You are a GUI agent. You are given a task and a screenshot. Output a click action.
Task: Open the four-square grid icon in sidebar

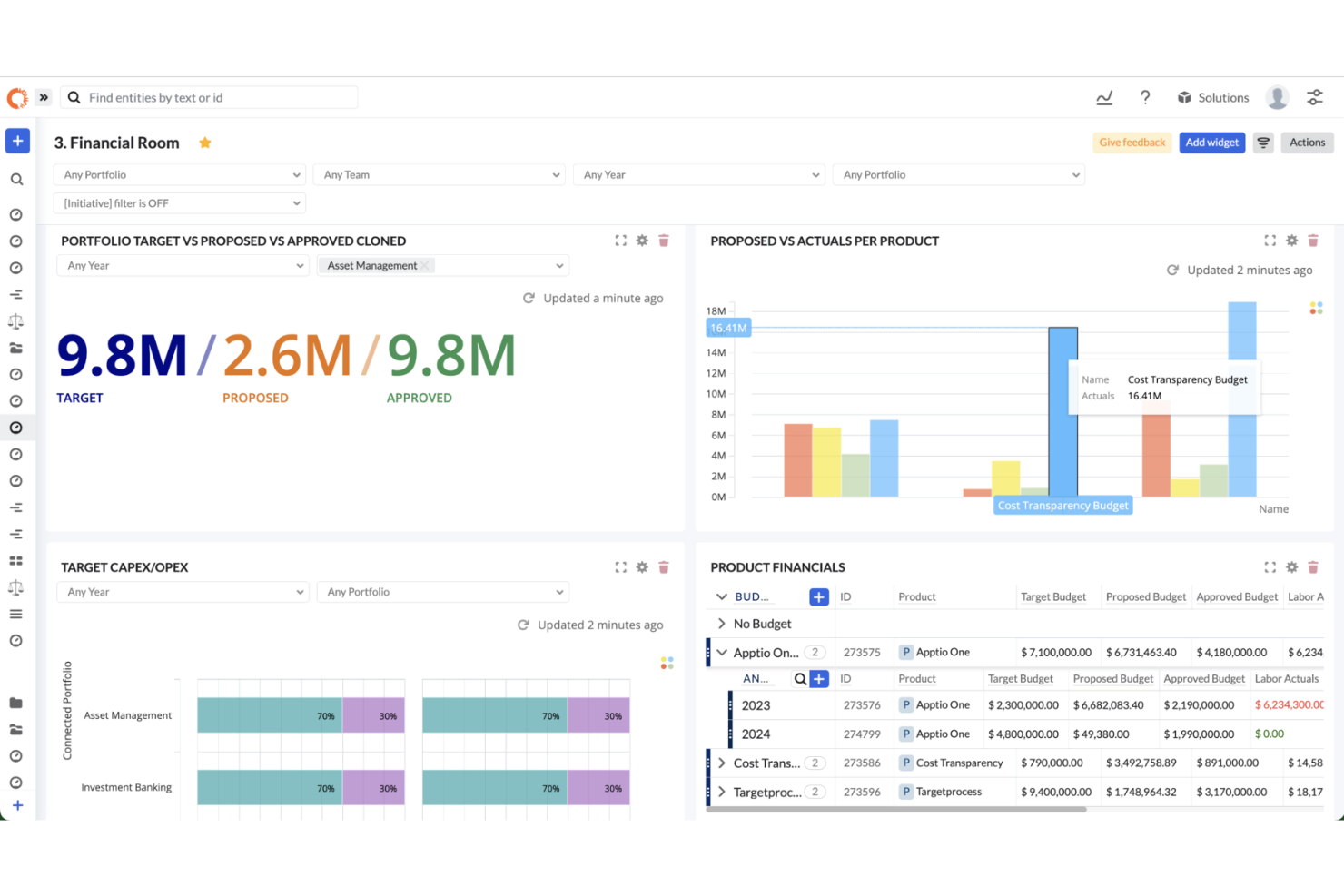coord(16,561)
